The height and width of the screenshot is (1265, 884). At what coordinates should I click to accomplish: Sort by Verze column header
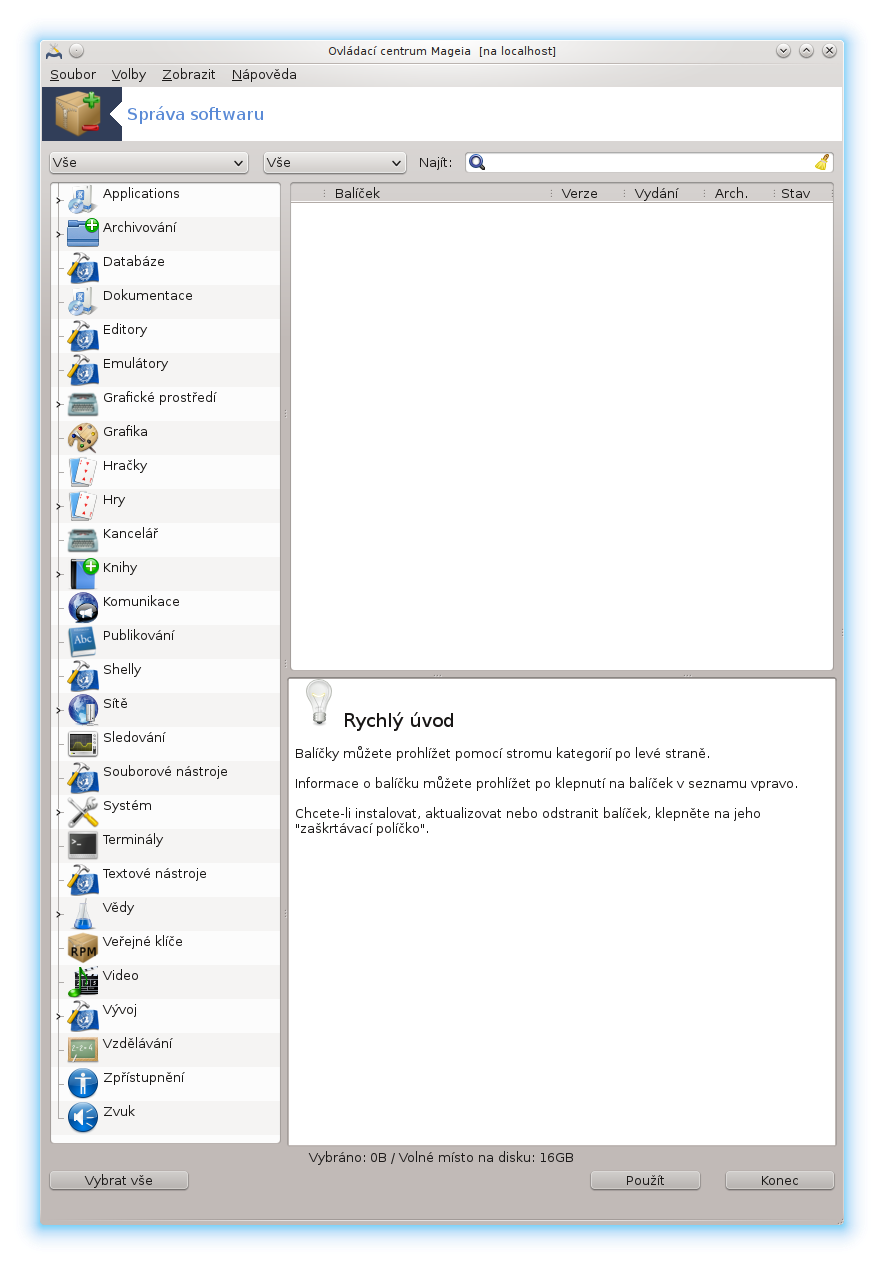(x=588, y=193)
